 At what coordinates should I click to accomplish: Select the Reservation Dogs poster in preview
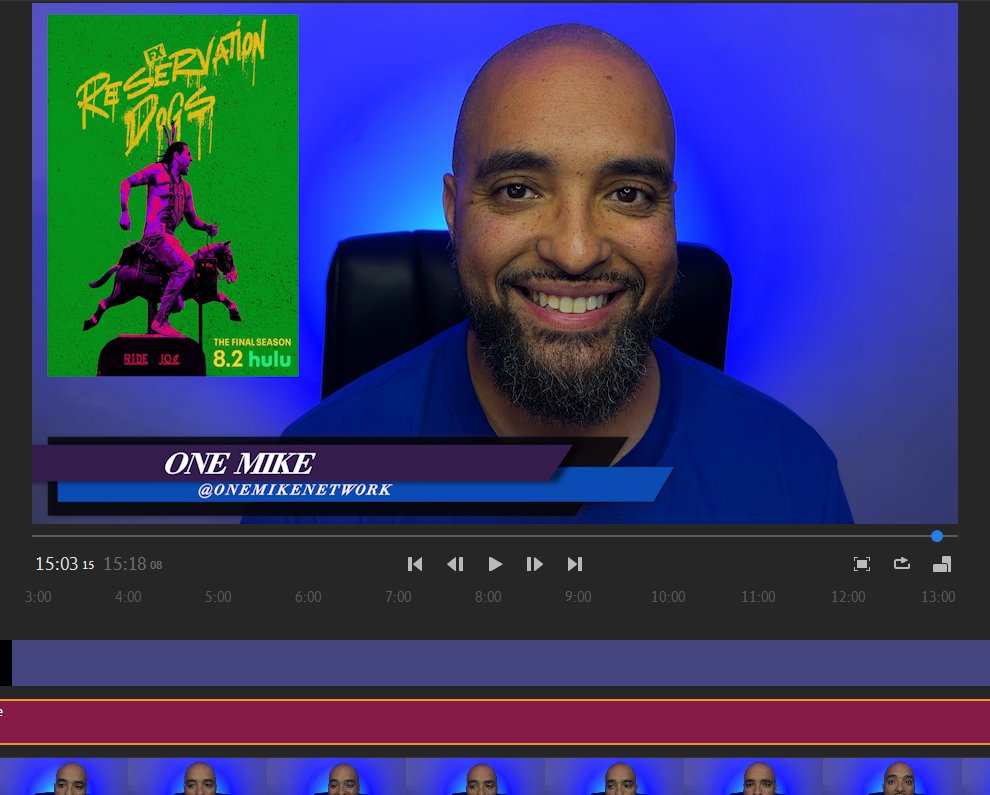(x=173, y=195)
